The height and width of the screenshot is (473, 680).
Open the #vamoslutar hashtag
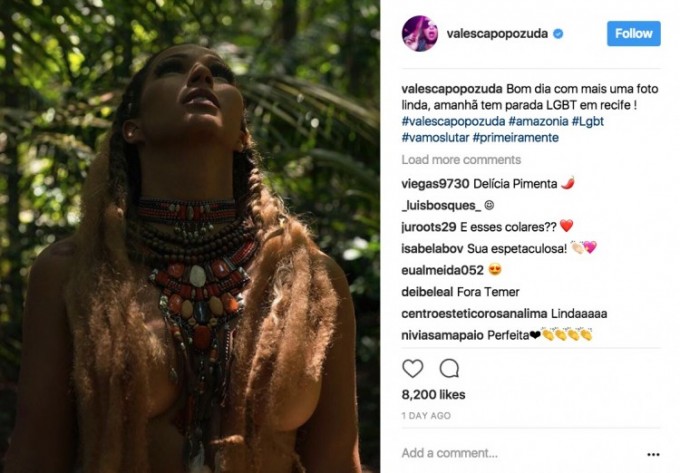pos(434,137)
